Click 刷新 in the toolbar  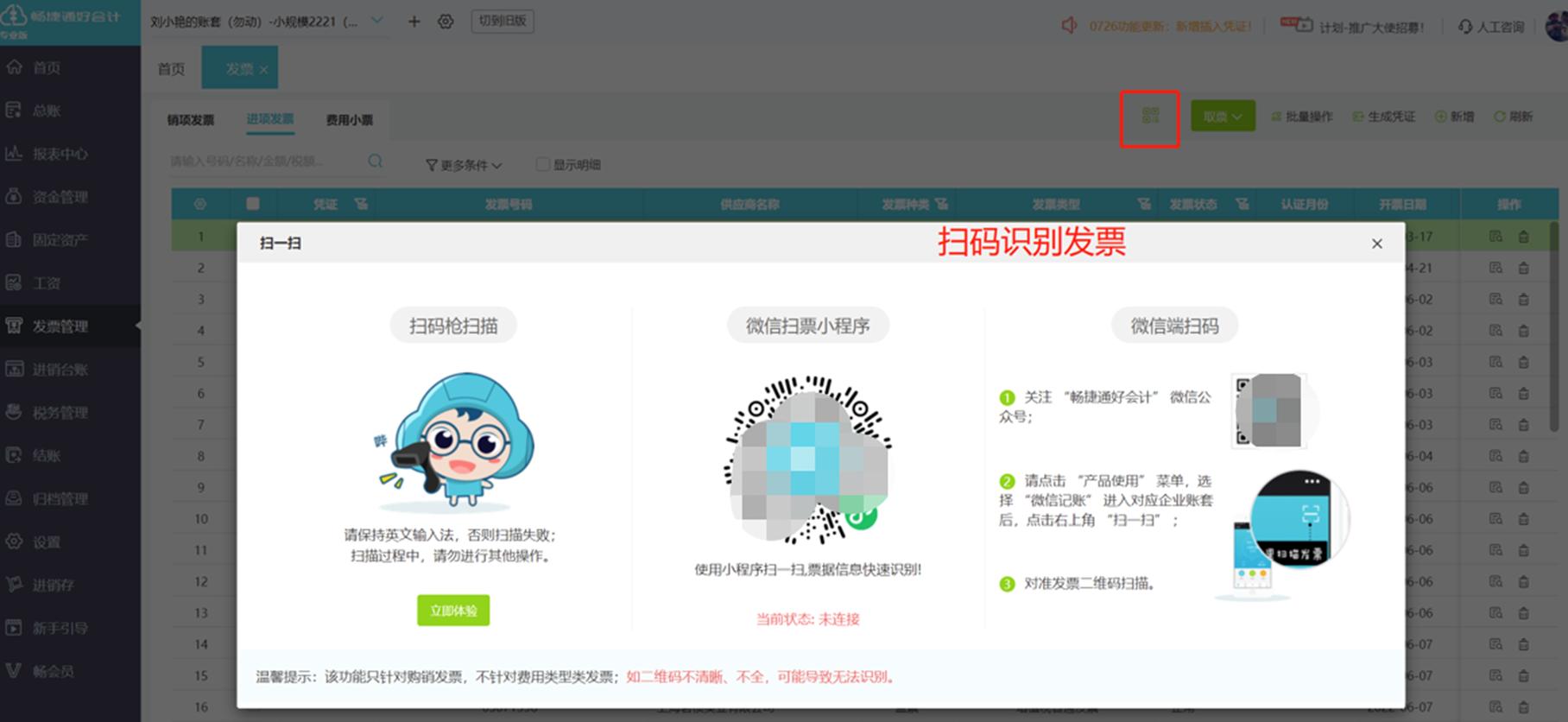point(1514,117)
